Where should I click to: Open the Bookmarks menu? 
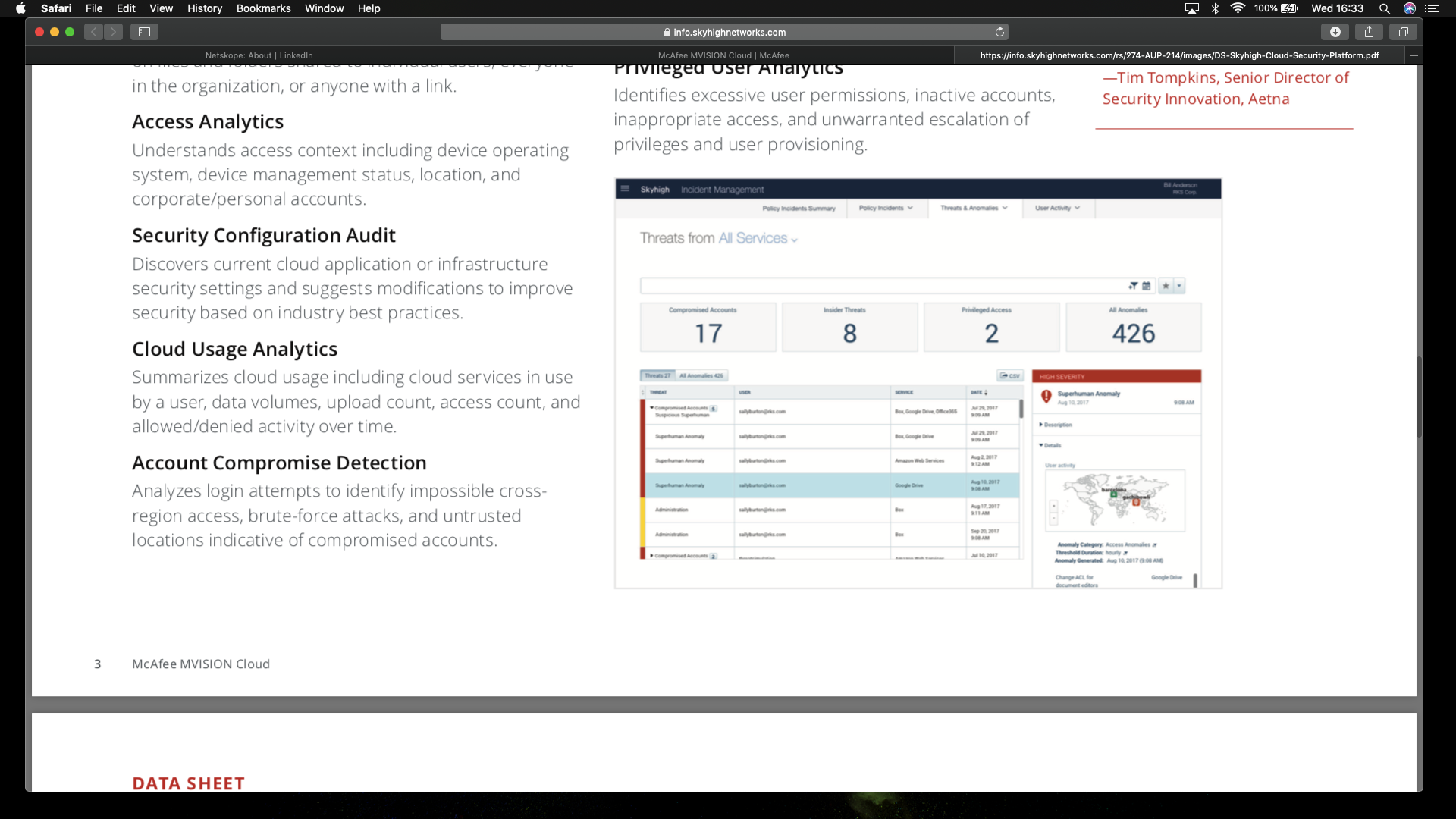pyautogui.click(x=263, y=8)
